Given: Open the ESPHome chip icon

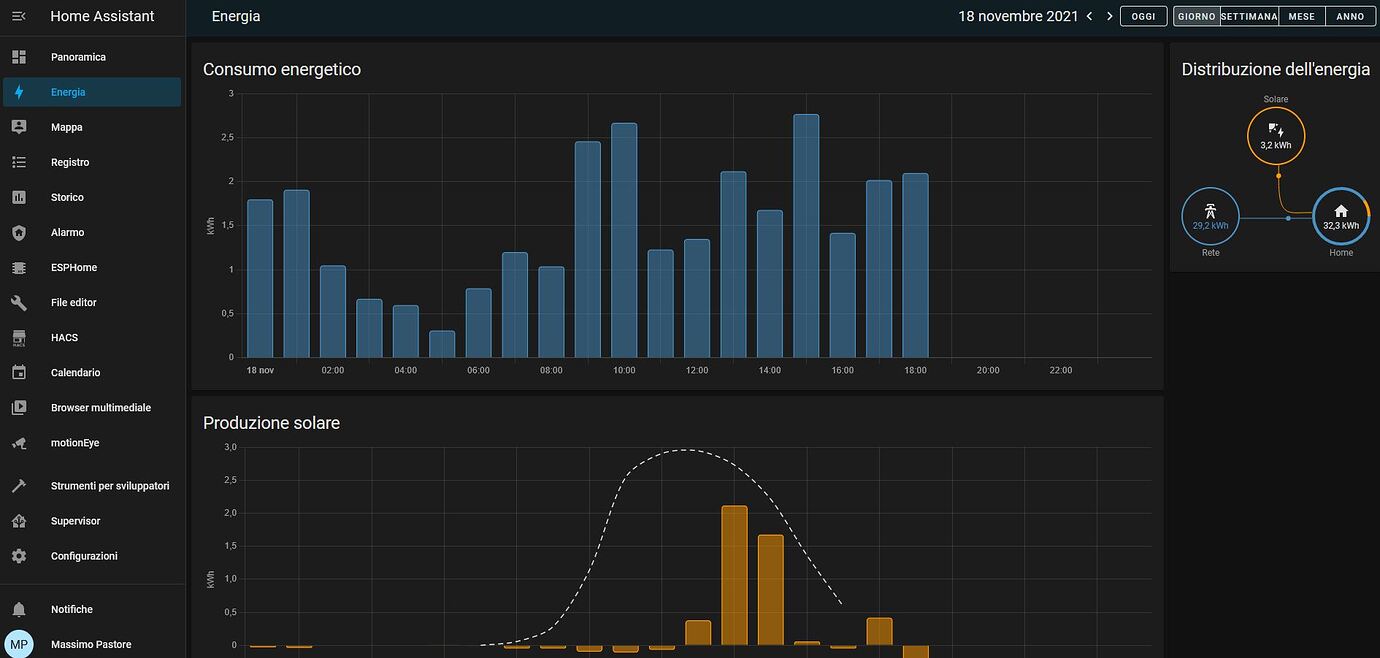Looking at the screenshot, I should click(x=19, y=268).
